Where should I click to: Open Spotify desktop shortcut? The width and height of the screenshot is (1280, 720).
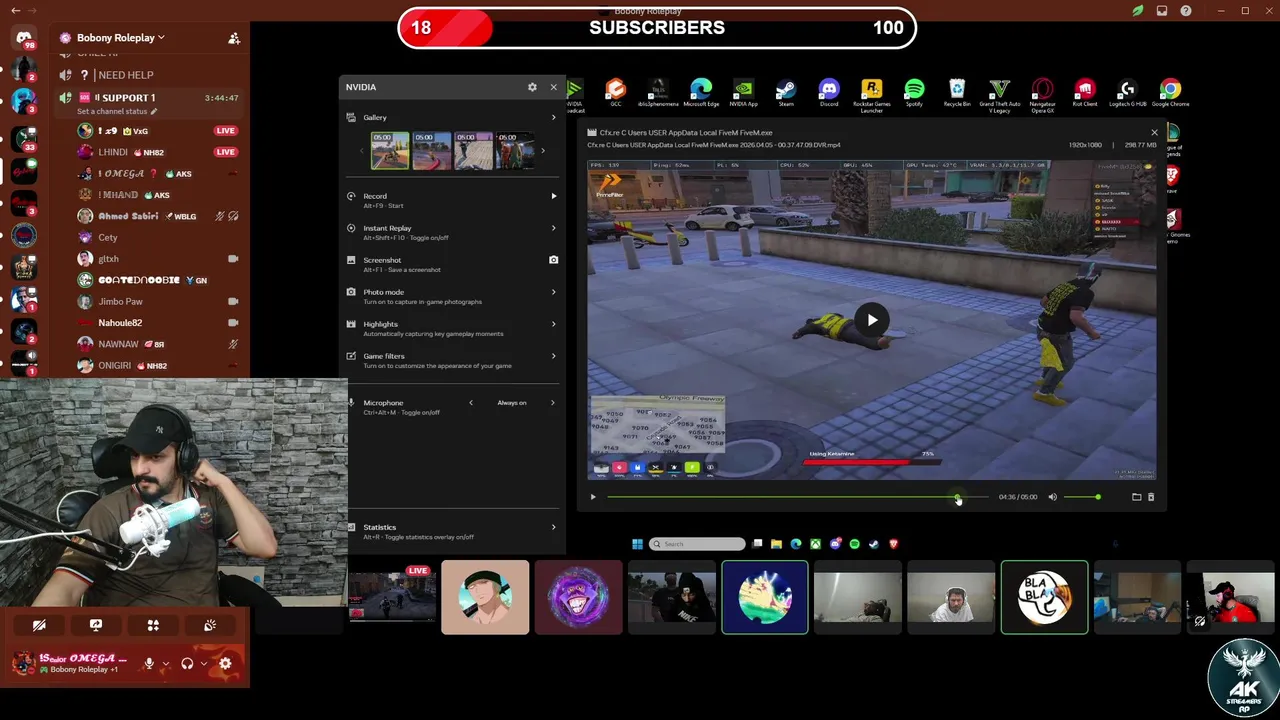914,94
